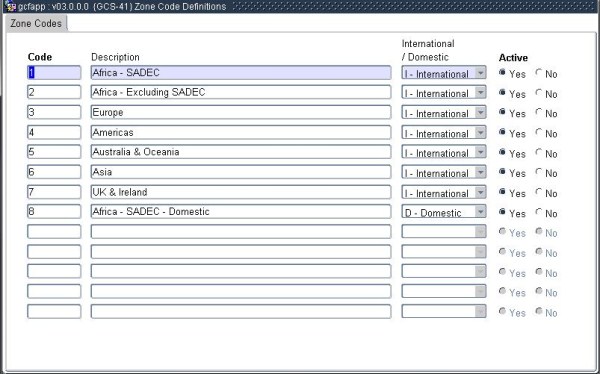Click the Europe description field

(241, 112)
